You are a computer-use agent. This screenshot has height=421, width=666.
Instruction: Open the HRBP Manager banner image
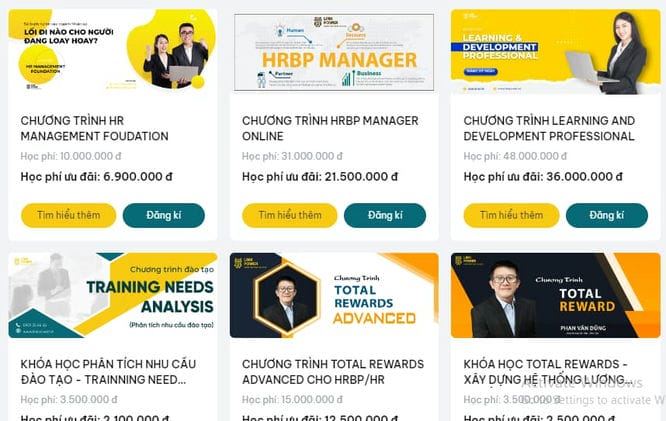334,51
